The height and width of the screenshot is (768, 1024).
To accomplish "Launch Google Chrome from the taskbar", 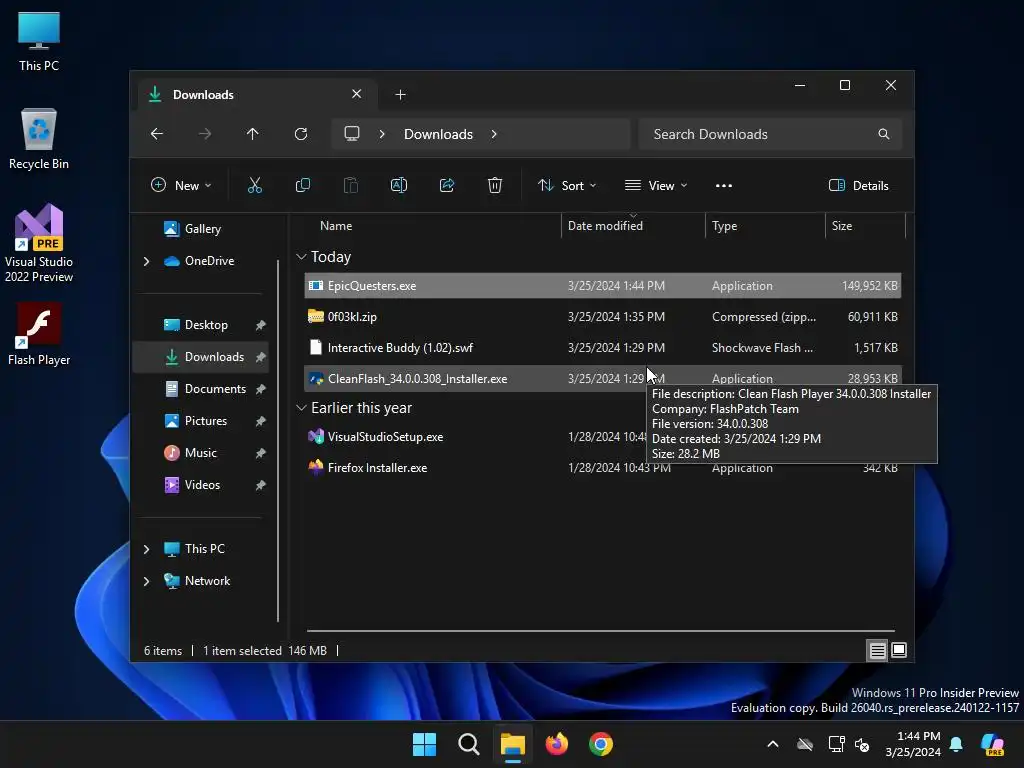I will (x=601, y=744).
